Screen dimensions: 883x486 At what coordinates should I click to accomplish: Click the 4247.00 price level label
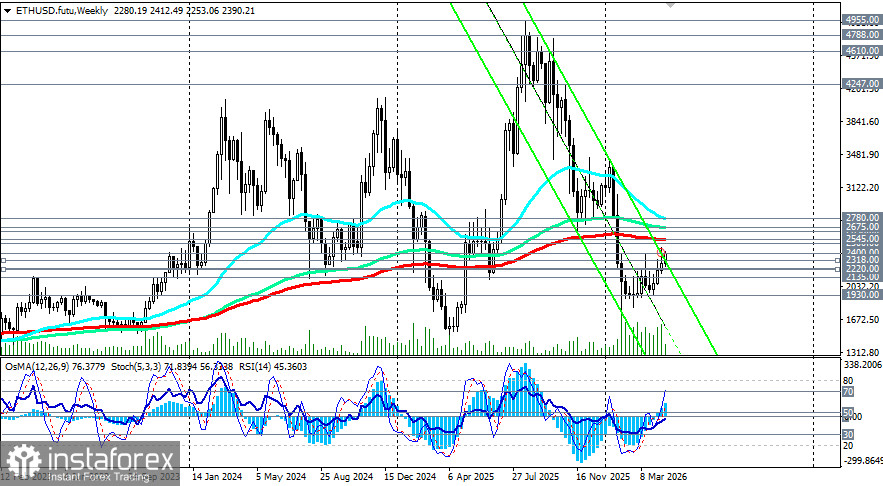862,83
